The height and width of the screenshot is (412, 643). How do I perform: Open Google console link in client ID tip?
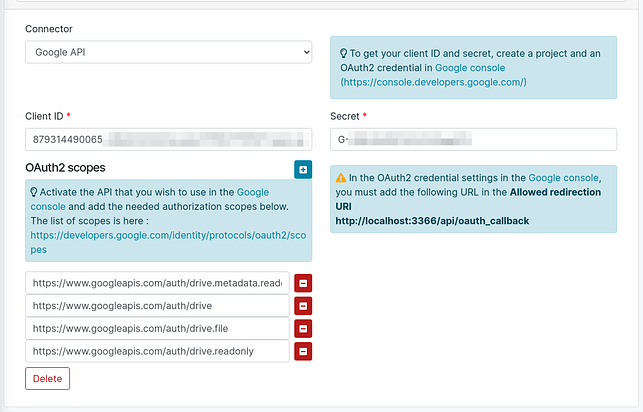(470, 68)
